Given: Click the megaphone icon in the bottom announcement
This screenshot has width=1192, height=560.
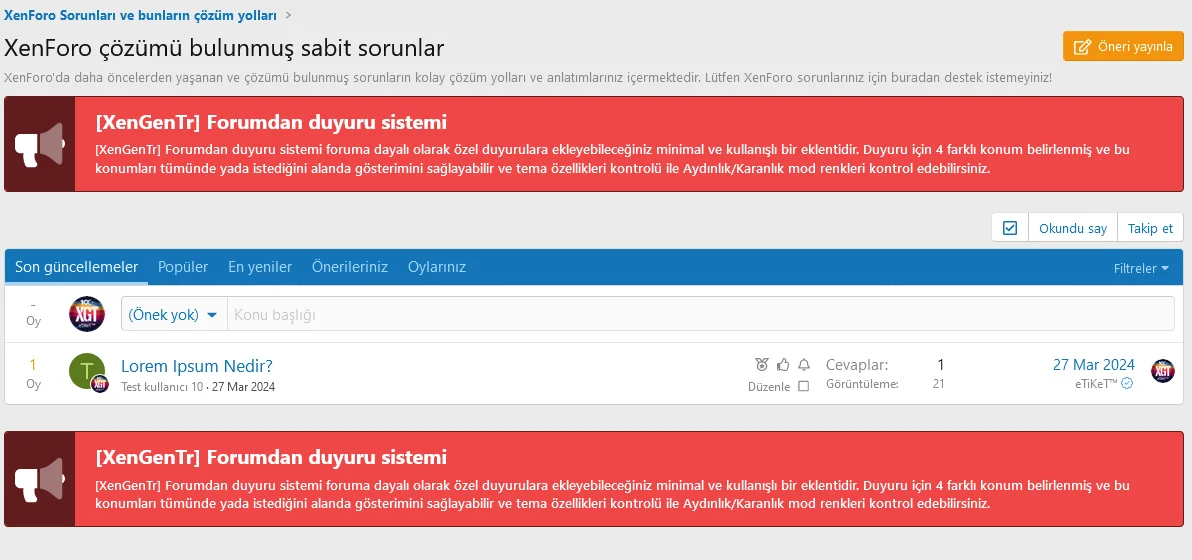Looking at the screenshot, I should click(40, 479).
